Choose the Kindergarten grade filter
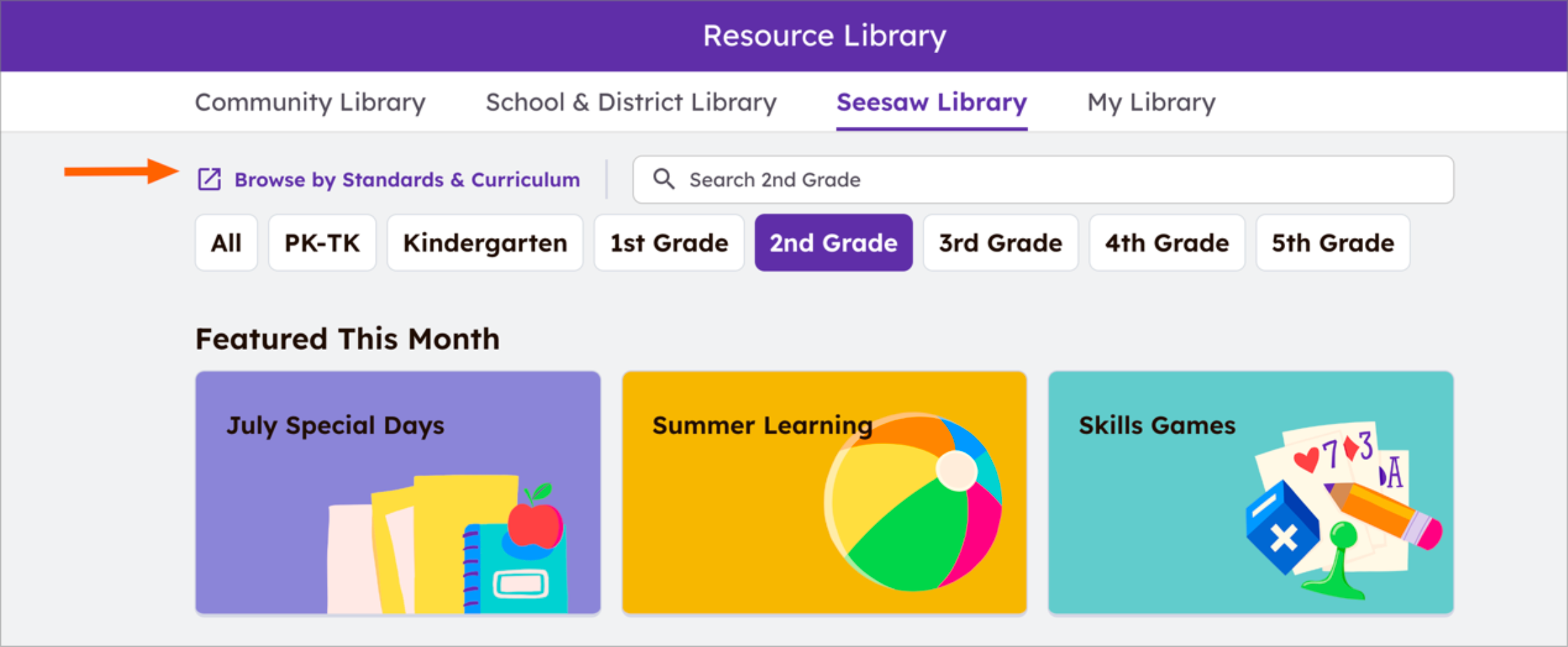 tap(485, 243)
